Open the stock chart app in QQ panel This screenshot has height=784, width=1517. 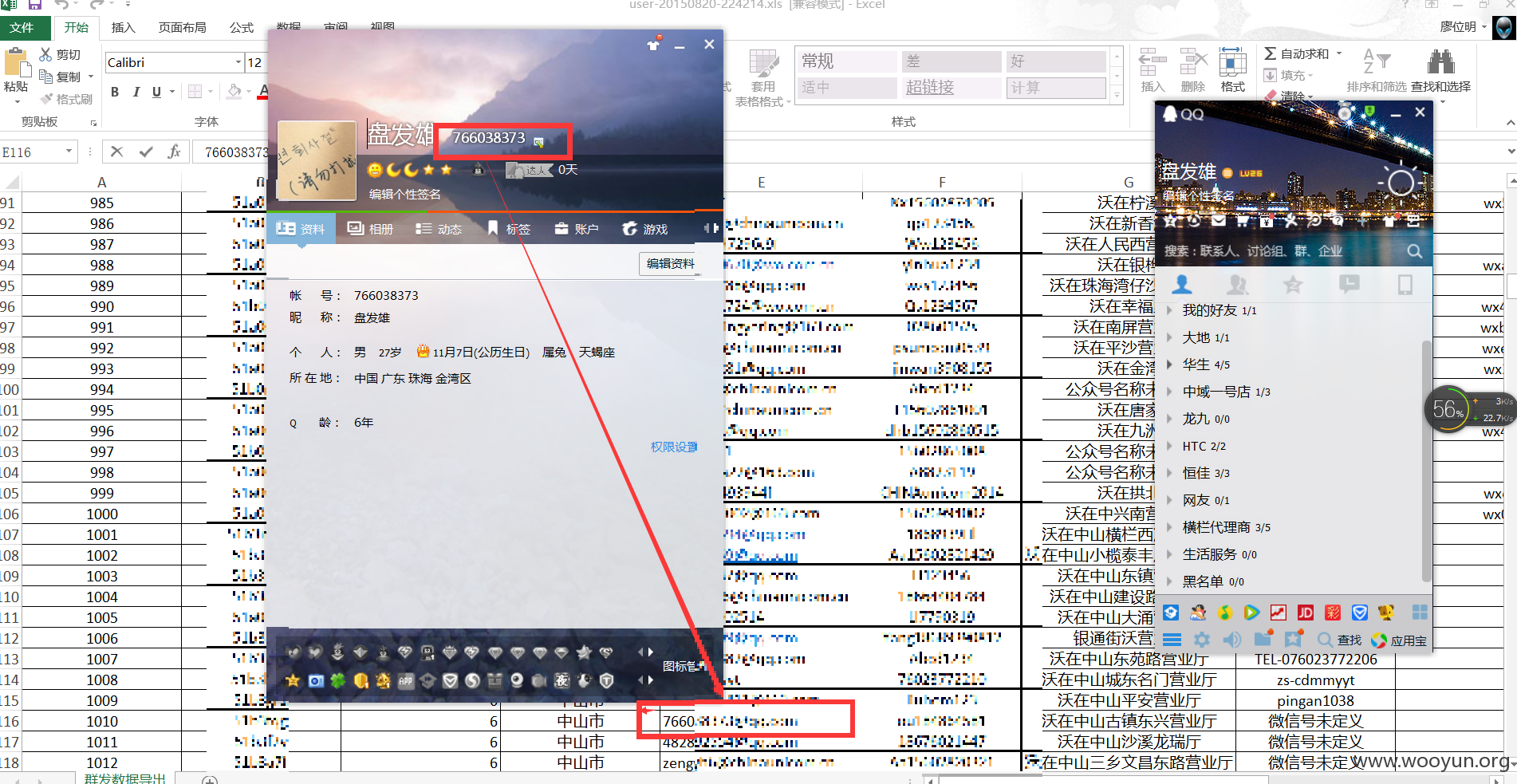pyautogui.click(x=1279, y=613)
